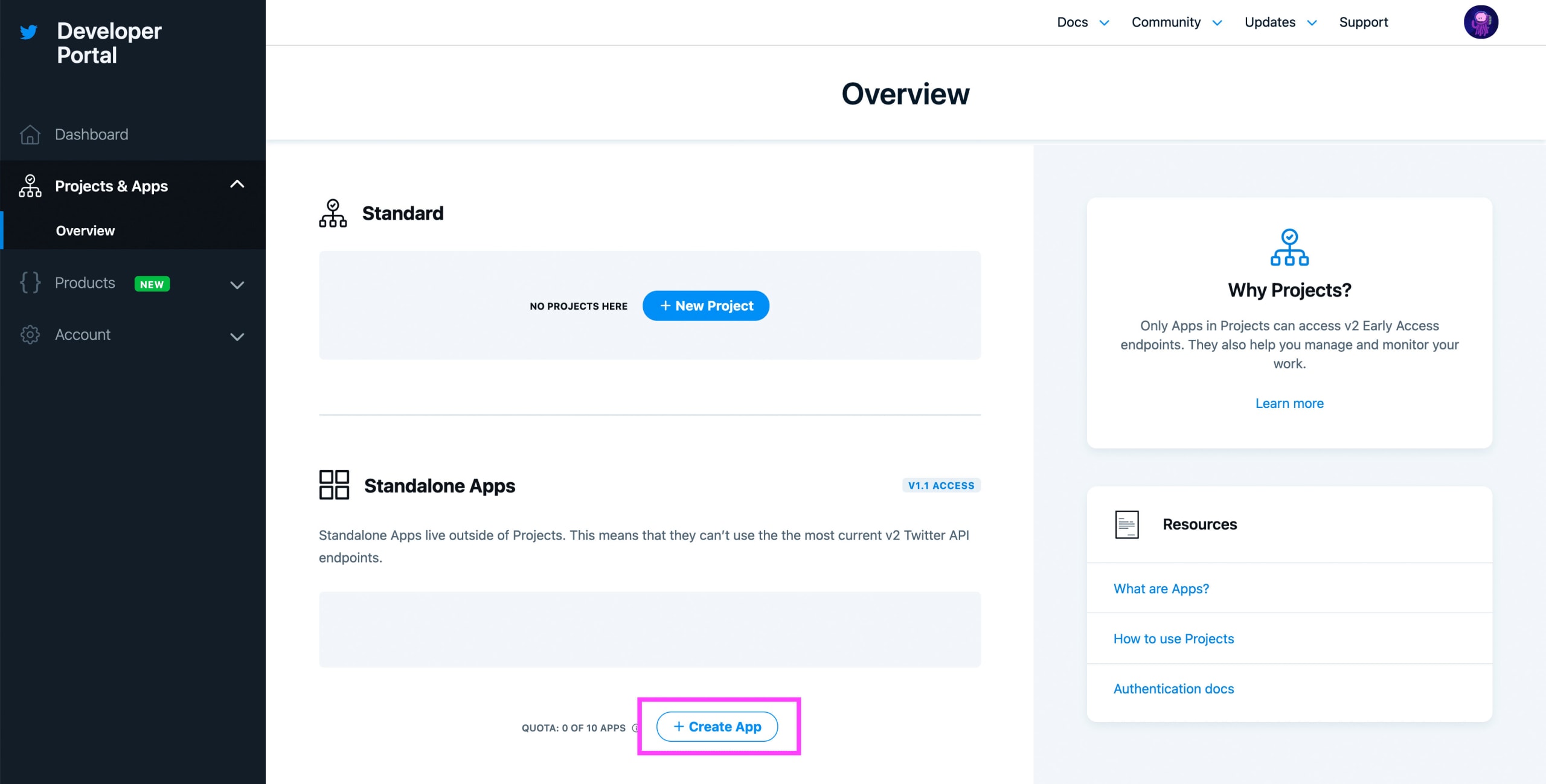The image size is (1546, 784).
Task: Open the Updates dropdown arrow
Action: pyautogui.click(x=1312, y=23)
